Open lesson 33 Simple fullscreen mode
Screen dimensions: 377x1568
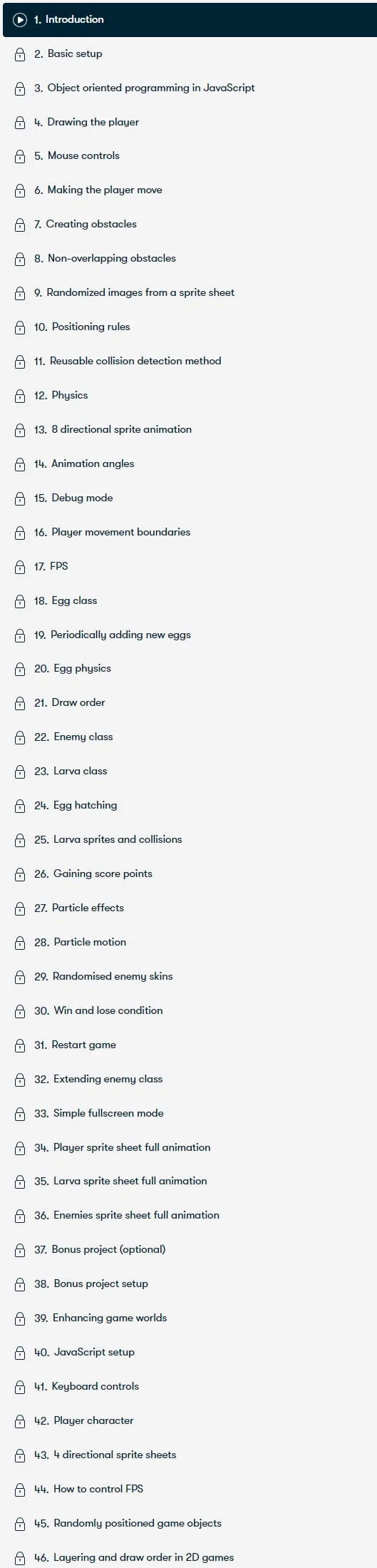coord(190,1113)
